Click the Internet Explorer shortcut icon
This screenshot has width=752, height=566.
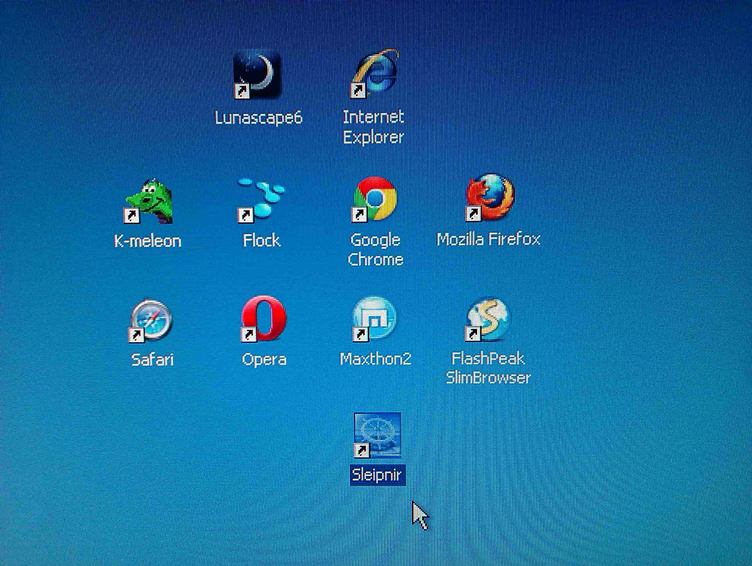pos(375,73)
